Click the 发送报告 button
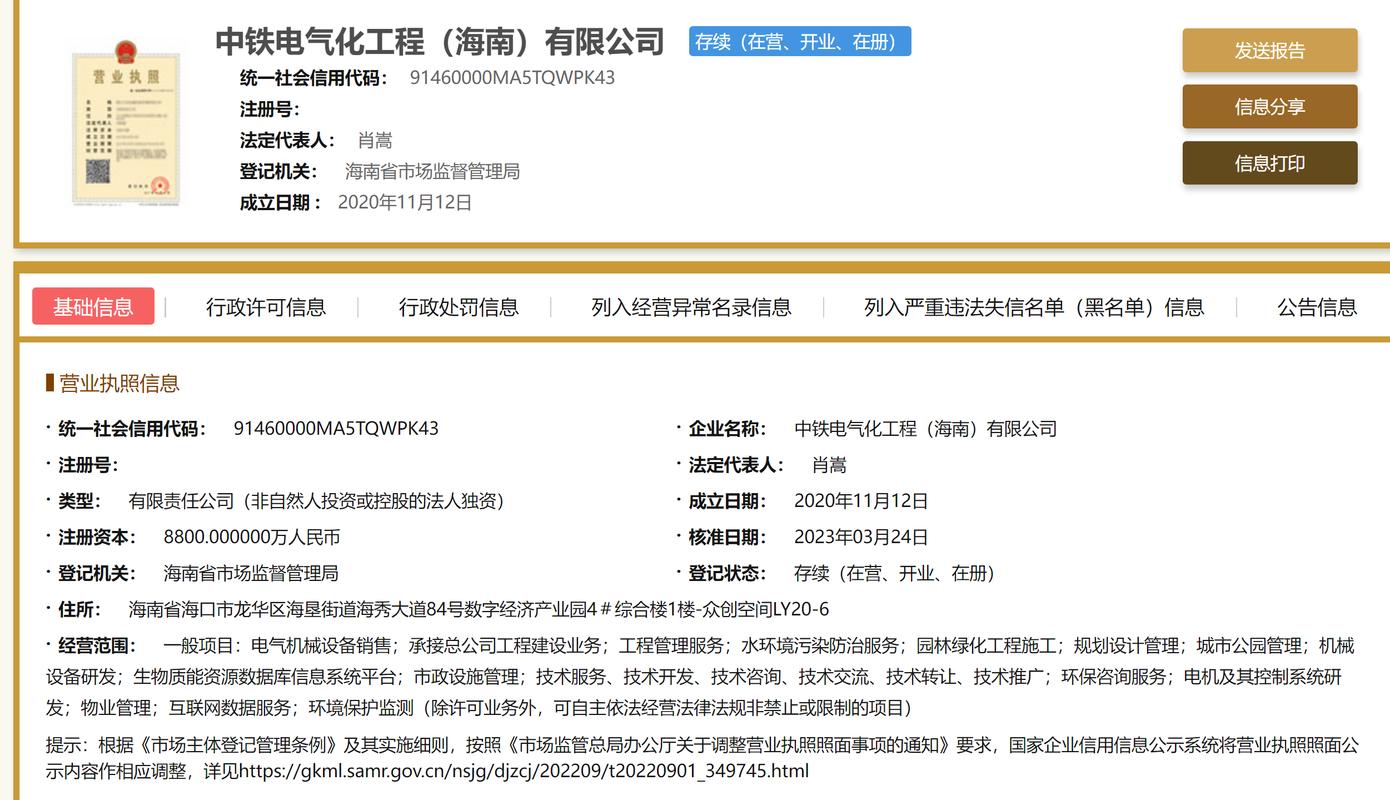Screen dimensions: 1390x800 (x=1269, y=50)
